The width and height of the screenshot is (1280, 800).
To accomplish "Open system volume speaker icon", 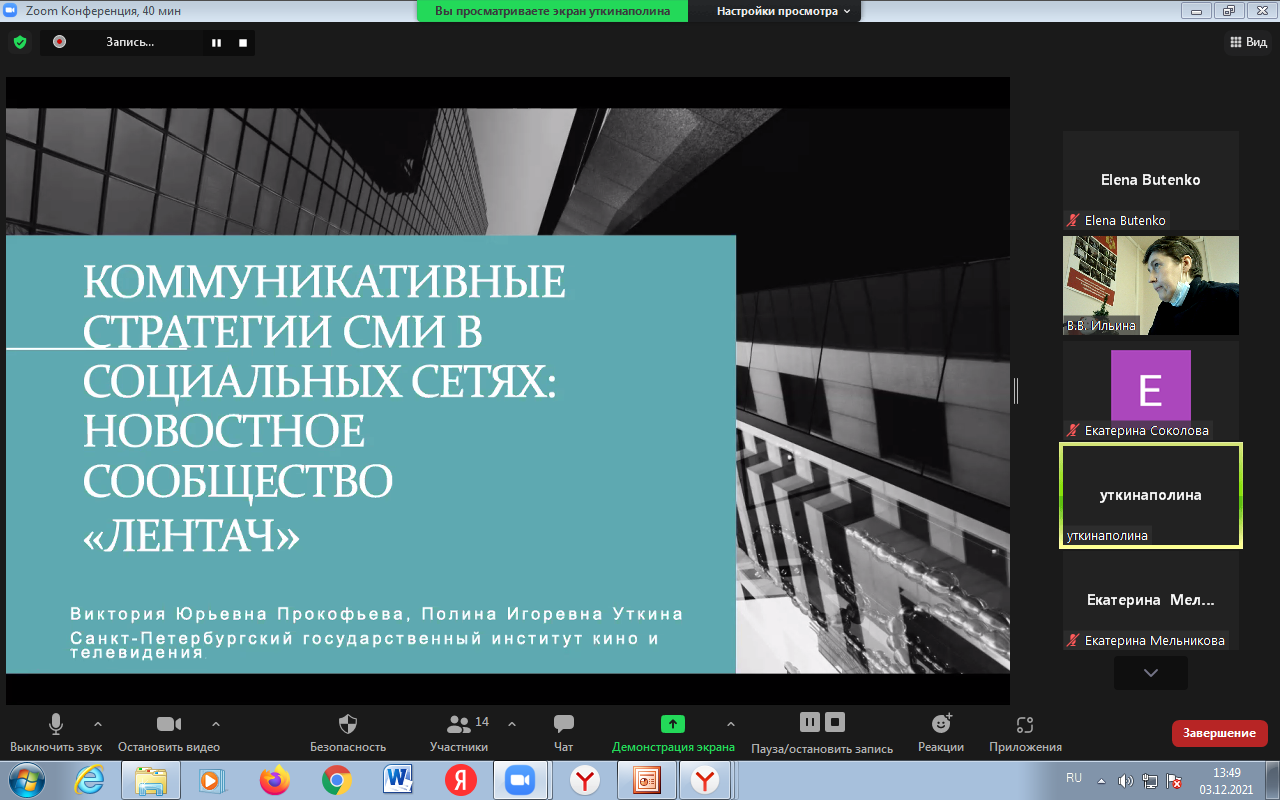I will click(1126, 781).
